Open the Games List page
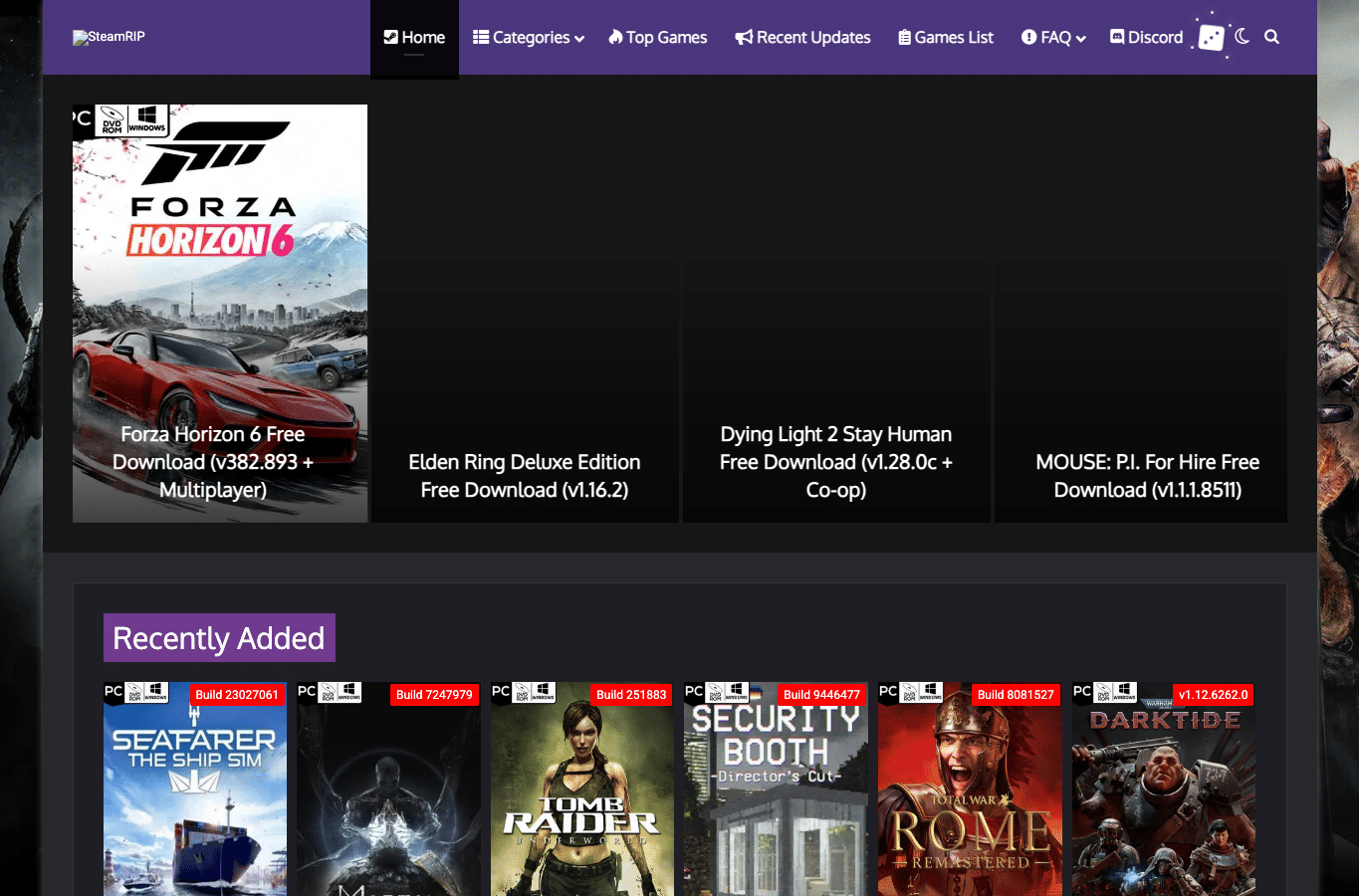1359x896 pixels. pos(946,38)
